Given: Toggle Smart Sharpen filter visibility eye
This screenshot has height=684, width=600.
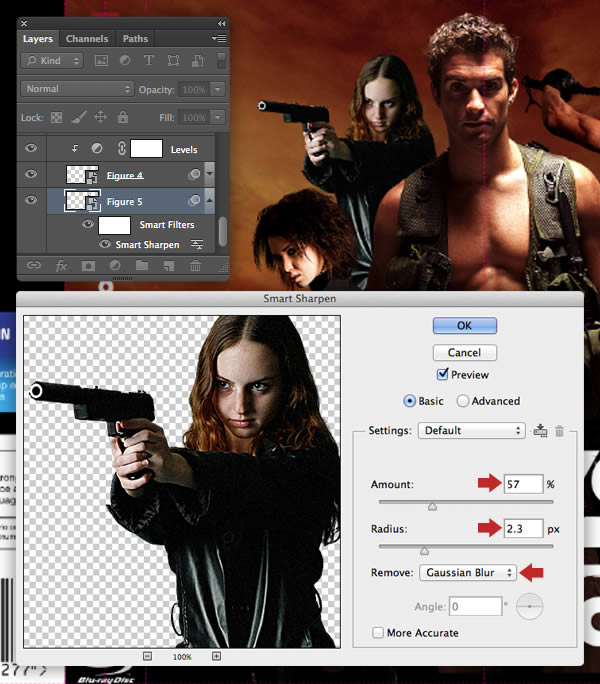Looking at the screenshot, I should [x=105, y=244].
